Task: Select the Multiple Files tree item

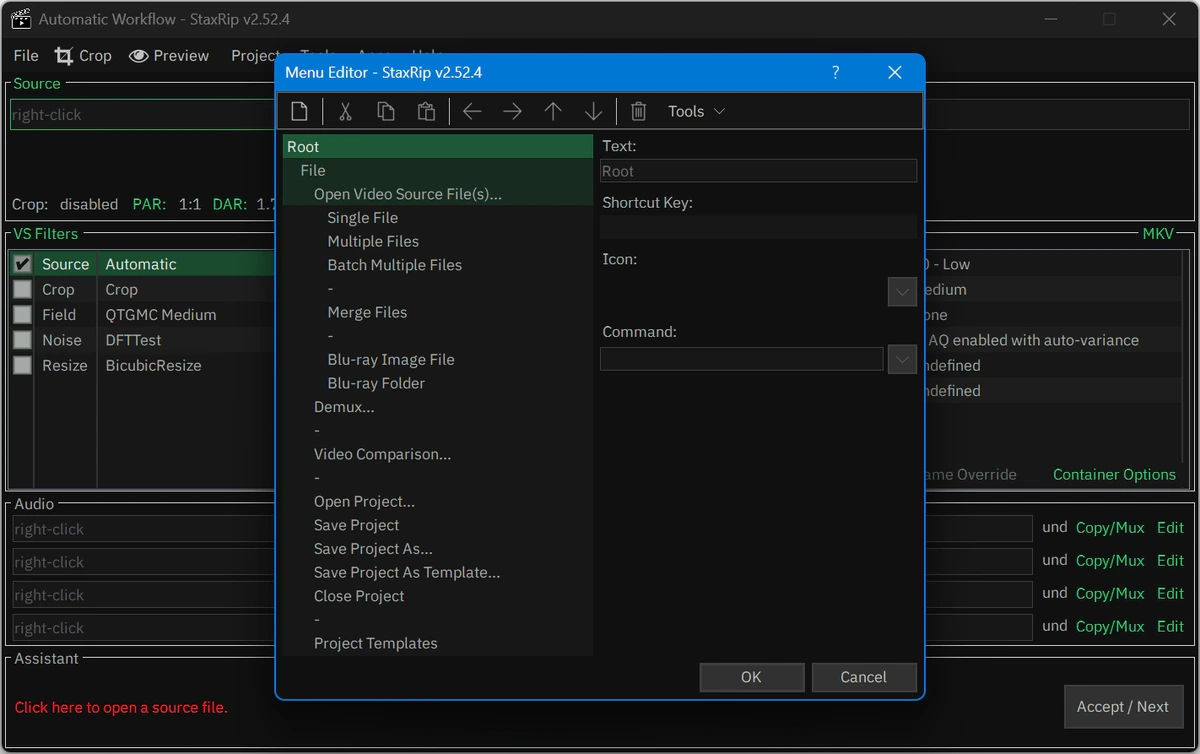Action: tap(373, 241)
